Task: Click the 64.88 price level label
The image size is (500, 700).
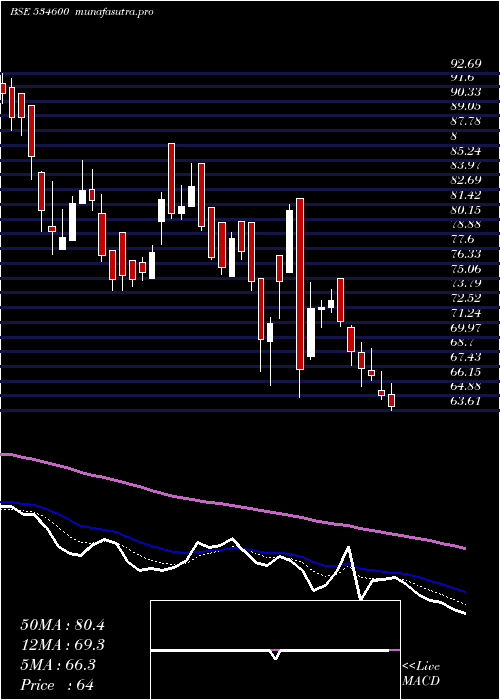Action: [466, 386]
